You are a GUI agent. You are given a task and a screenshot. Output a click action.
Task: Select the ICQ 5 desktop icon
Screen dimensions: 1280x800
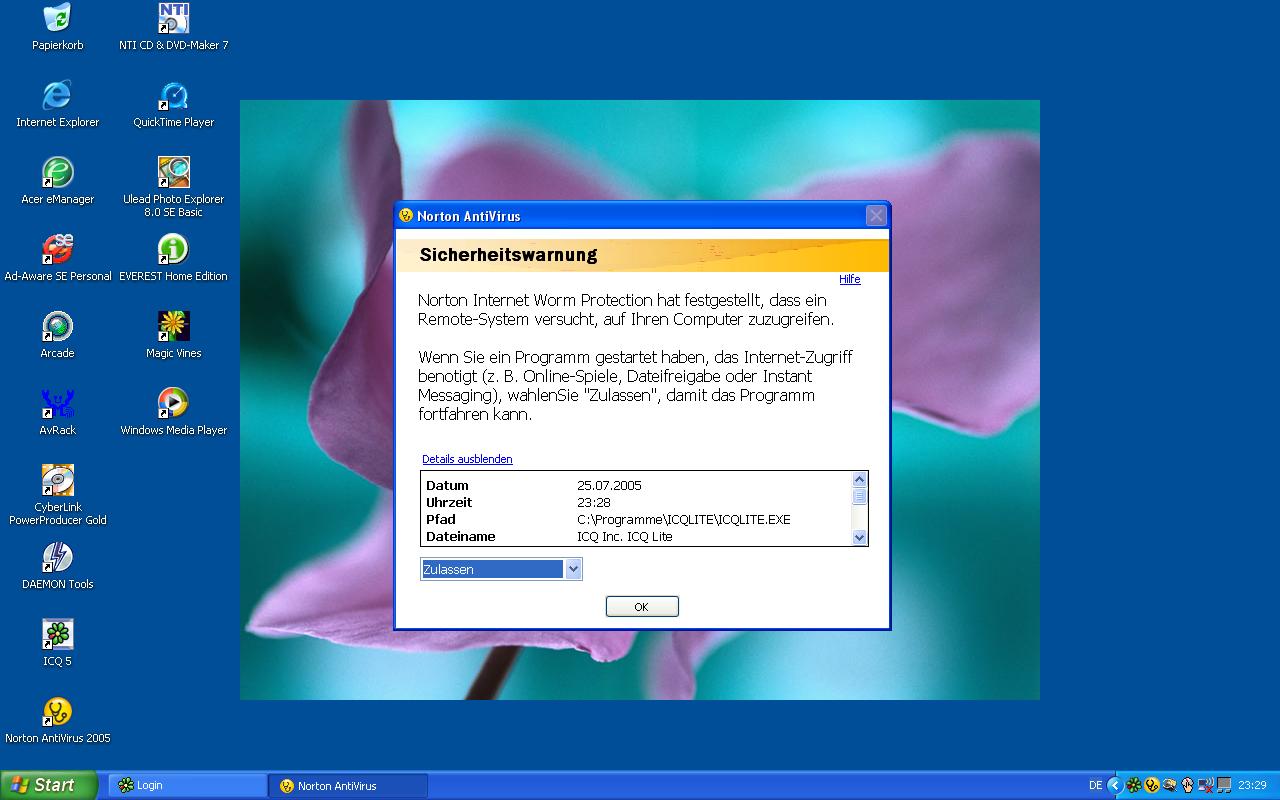pos(57,635)
